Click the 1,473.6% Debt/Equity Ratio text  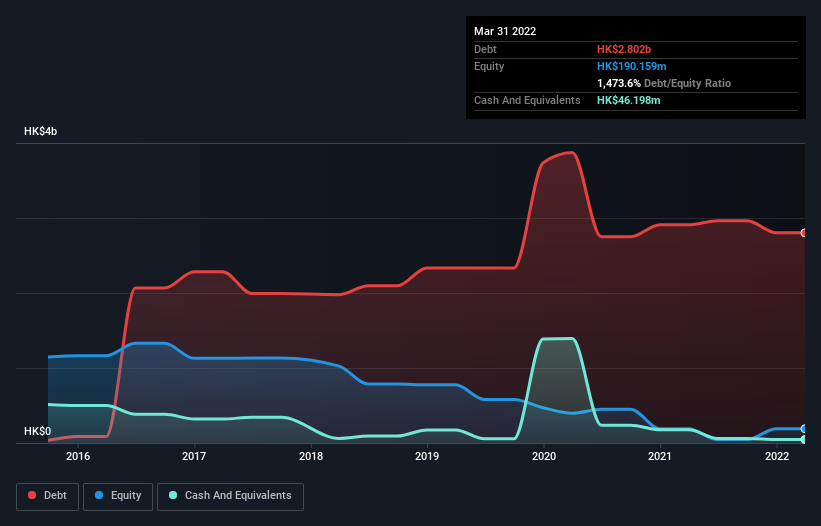point(664,83)
